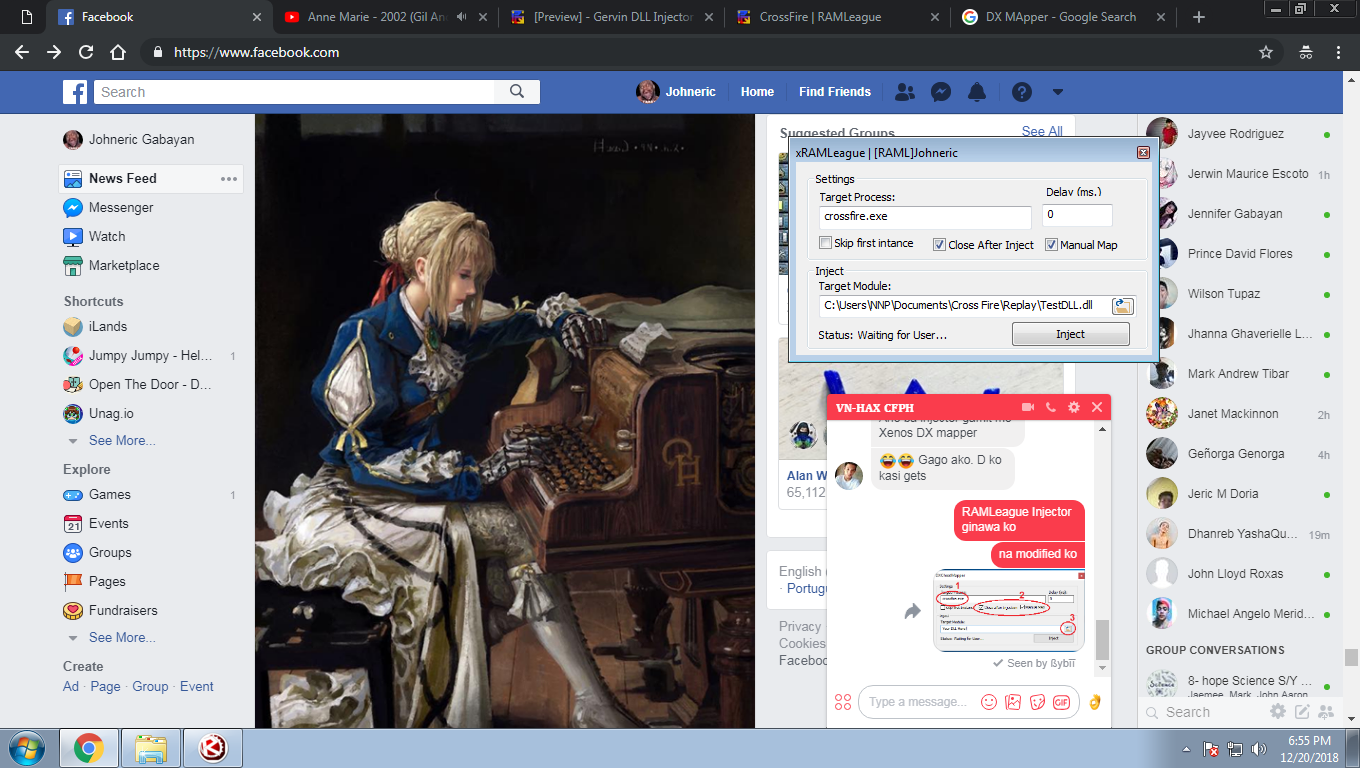Forward the shared injector screenshot with the arrow icon
This screenshot has width=1360, height=768.
point(912,611)
